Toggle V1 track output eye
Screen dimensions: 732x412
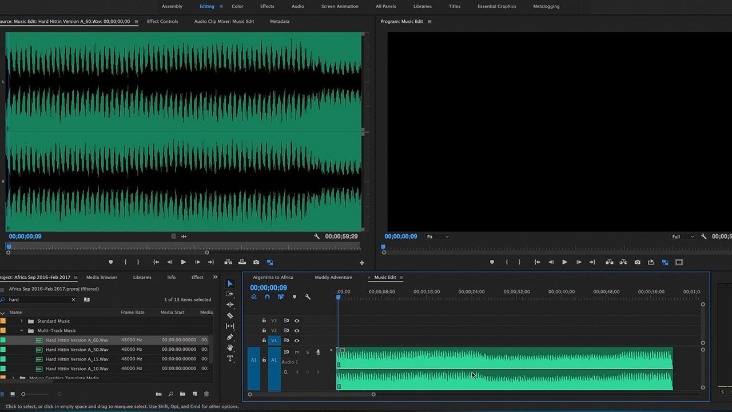click(296, 341)
